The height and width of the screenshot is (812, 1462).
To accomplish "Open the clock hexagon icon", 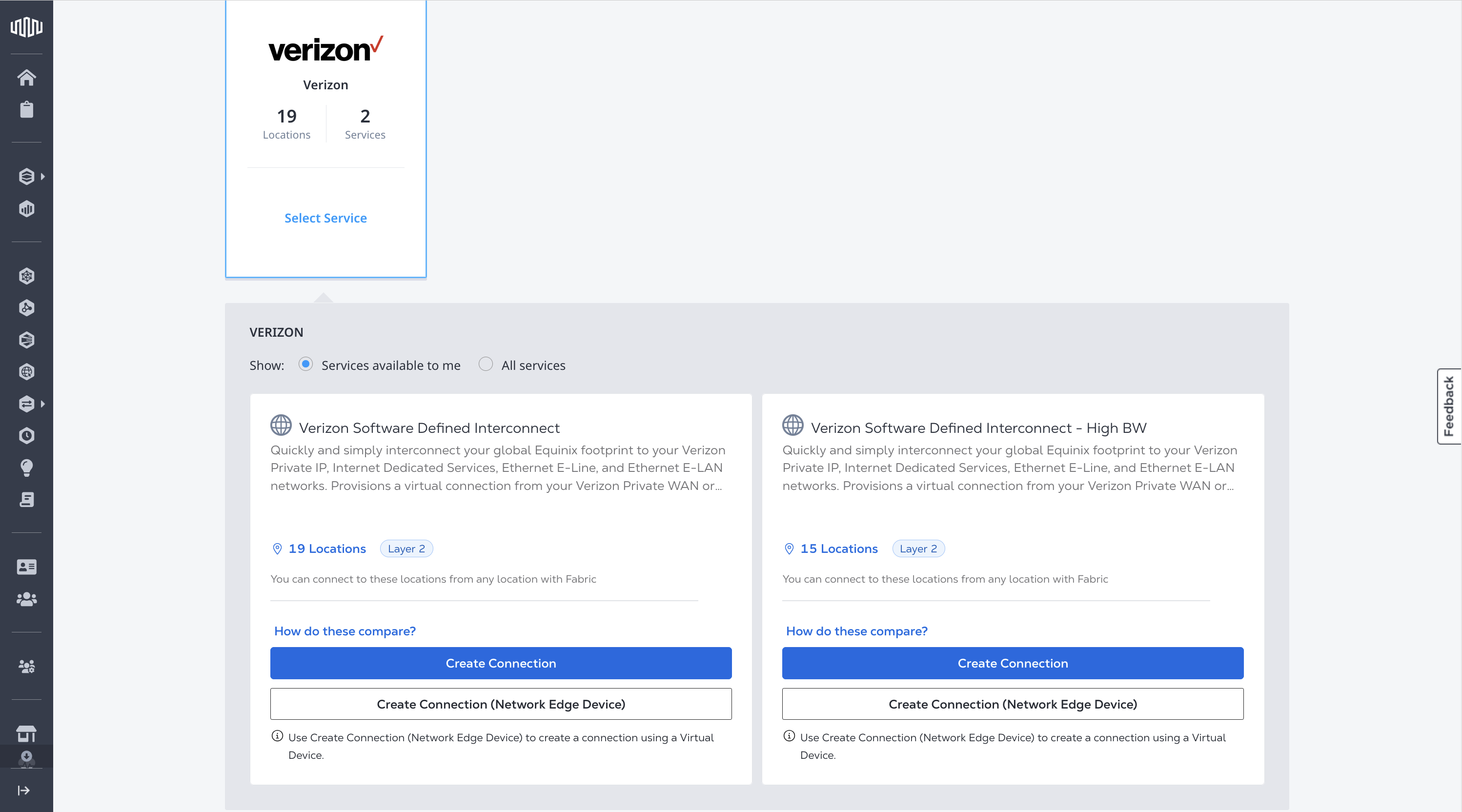I will click(x=26, y=436).
